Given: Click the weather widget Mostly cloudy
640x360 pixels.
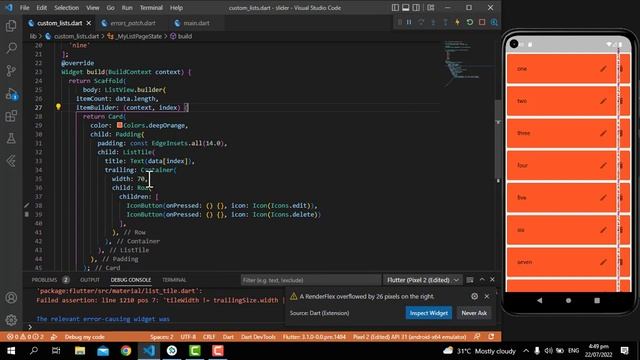Looking at the screenshot, I should click(479, 351).
